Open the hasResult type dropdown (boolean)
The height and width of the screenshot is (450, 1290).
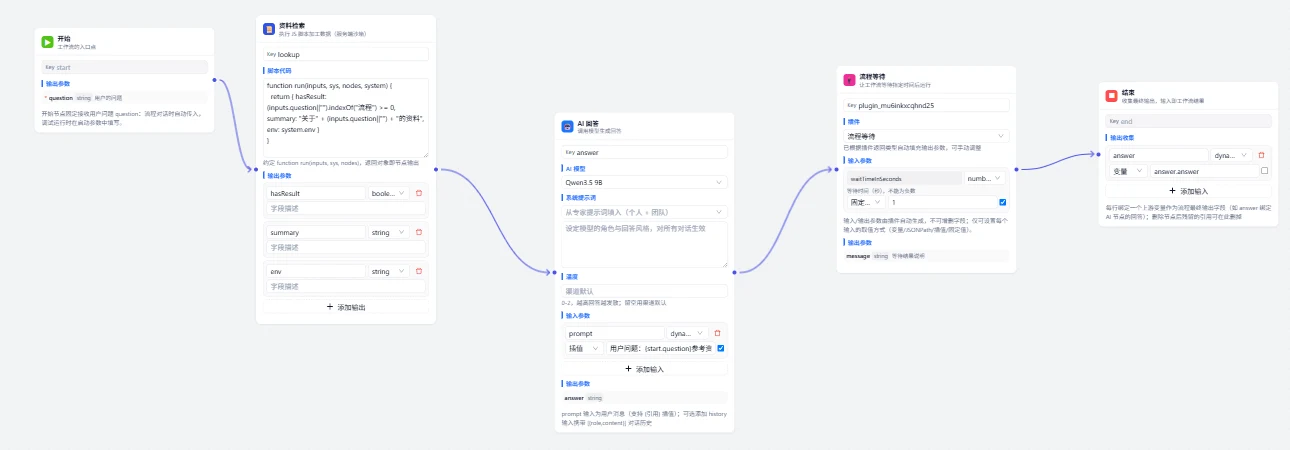[389, 193]
